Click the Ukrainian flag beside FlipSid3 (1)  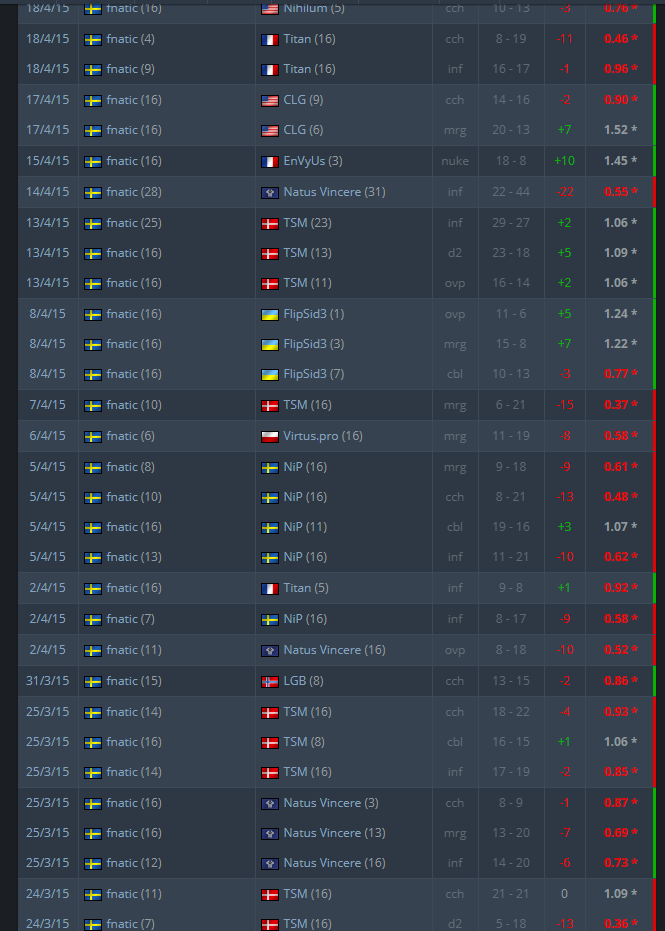point(270,314)
